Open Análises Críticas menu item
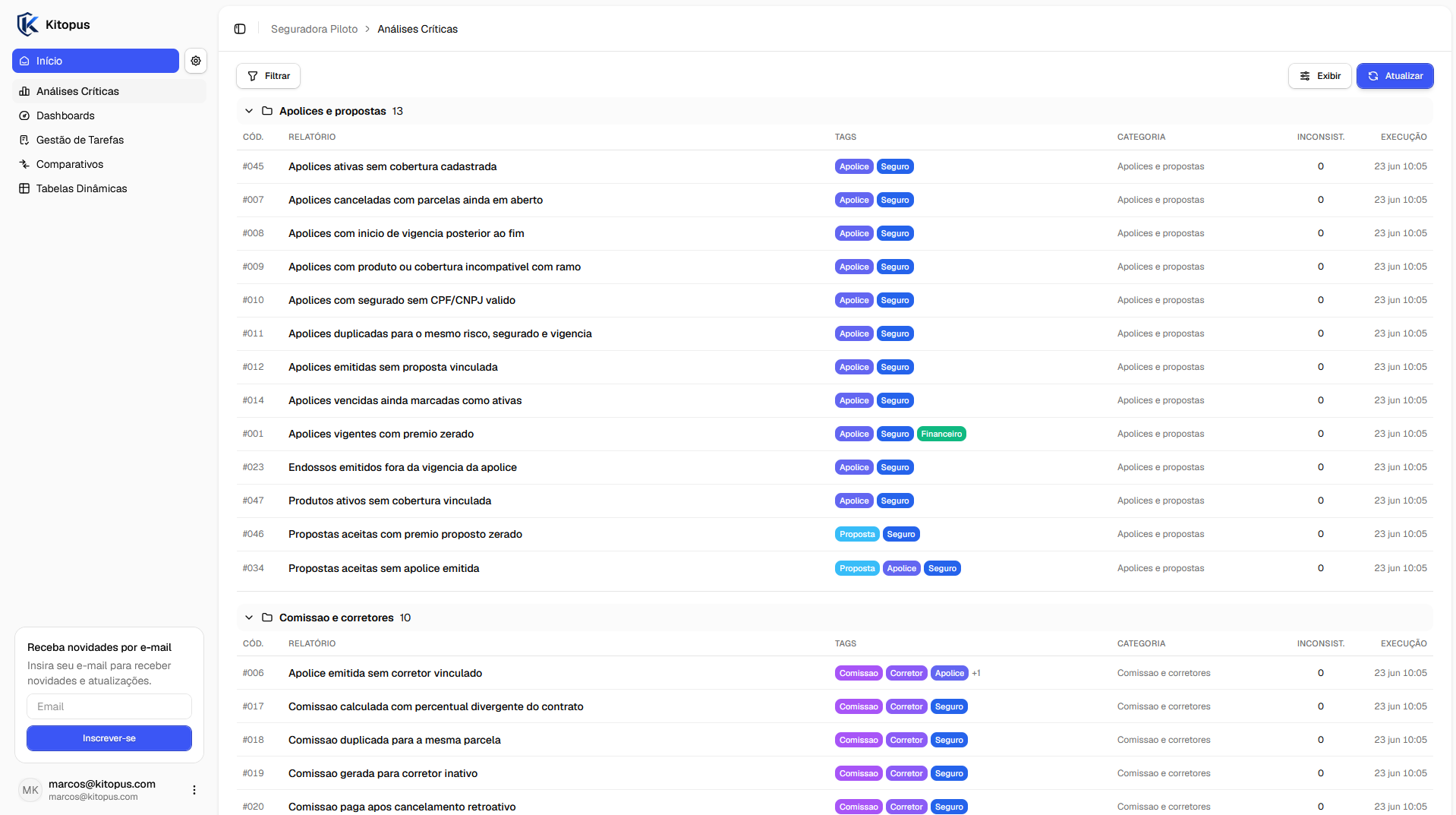Image resolution: width=1456 pixels, height=815 pixels. point(109,91)
